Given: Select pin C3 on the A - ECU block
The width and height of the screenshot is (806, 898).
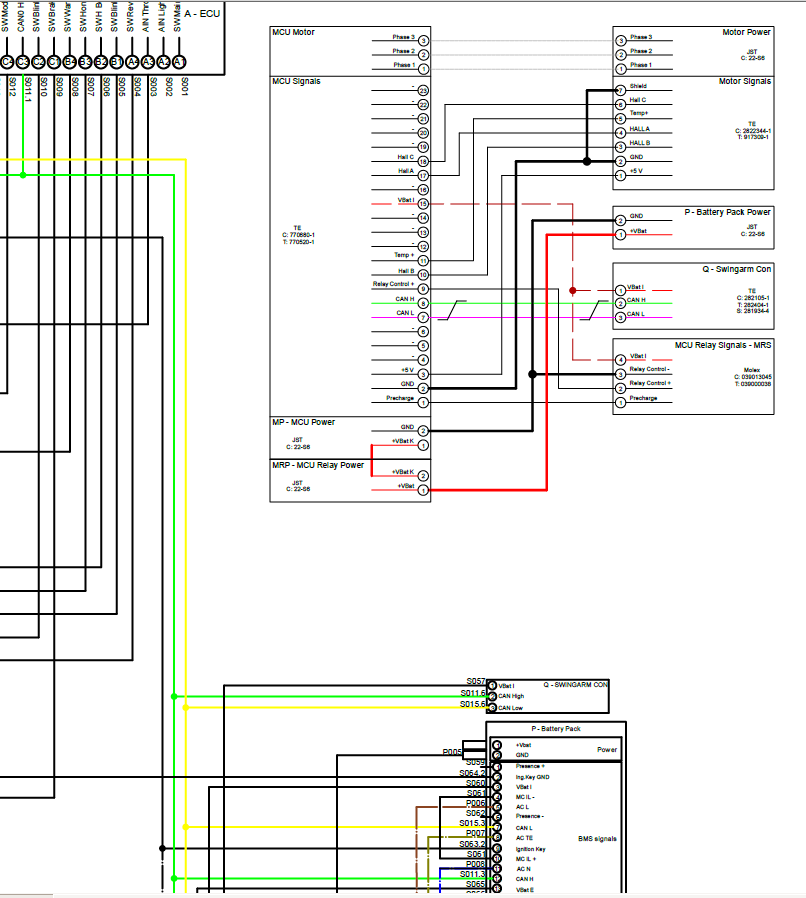Looking at the screenshot, I should coord(22,62).
